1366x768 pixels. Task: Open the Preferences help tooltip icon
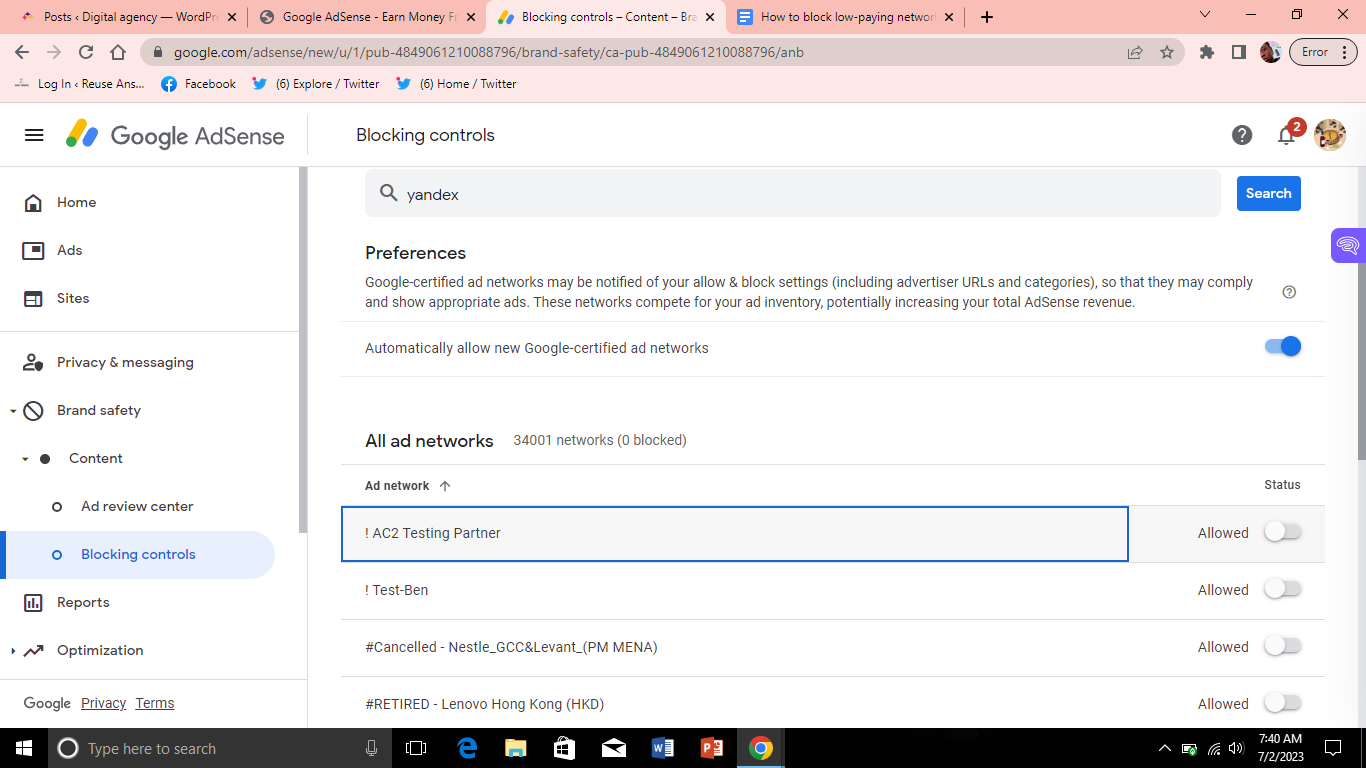pyautogui.click(x=1289, y=292)
